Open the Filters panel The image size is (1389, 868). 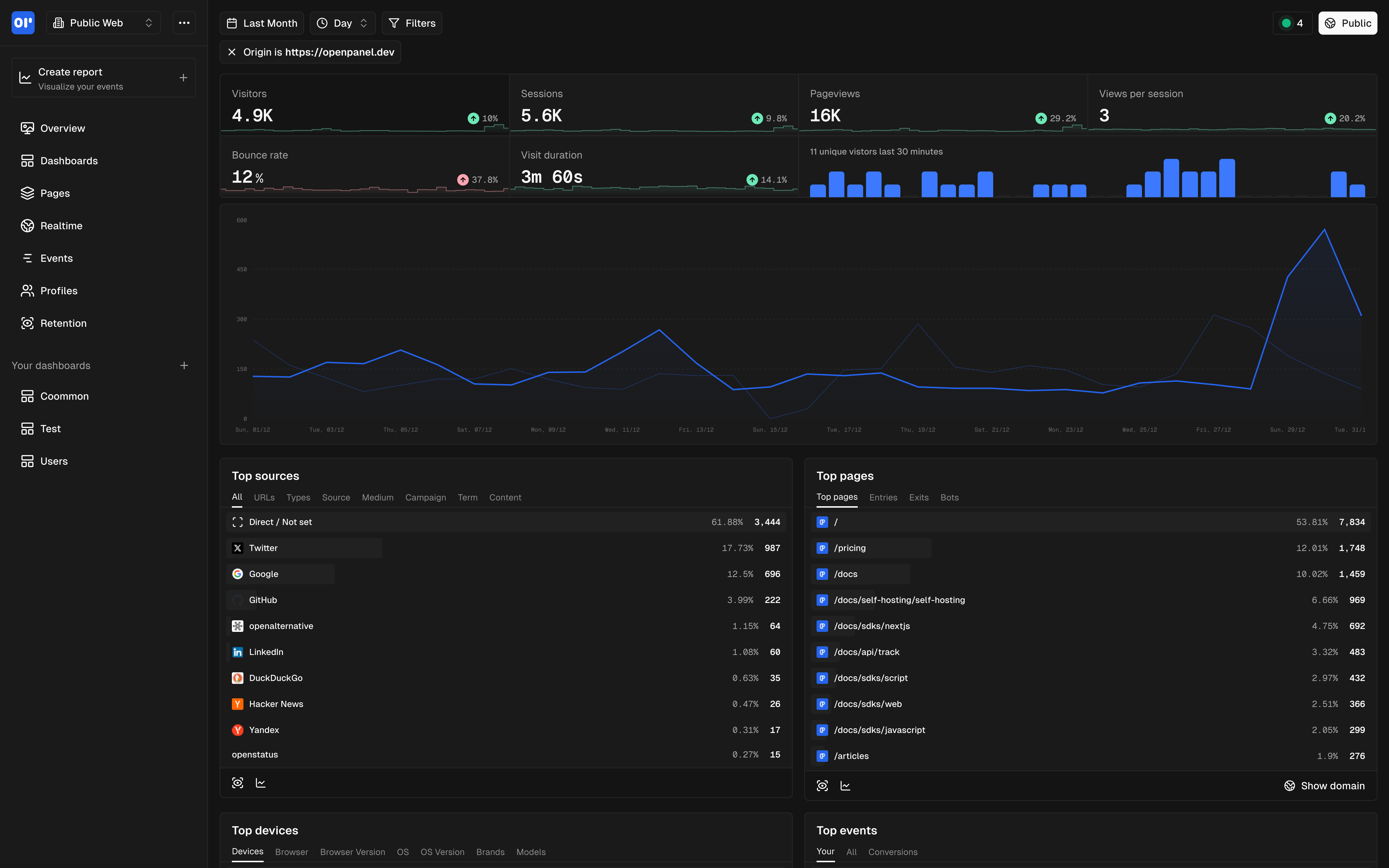(x=412, y=23)
